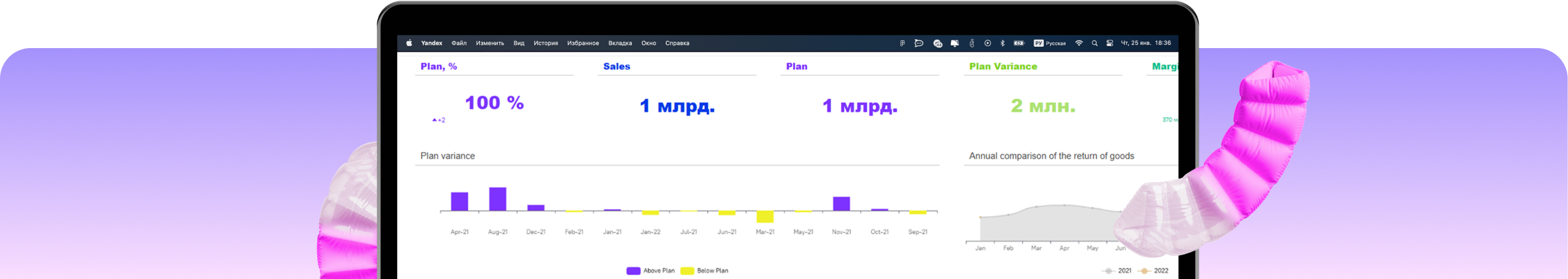
Task: Open the История menu
Action: coord(546,43)
